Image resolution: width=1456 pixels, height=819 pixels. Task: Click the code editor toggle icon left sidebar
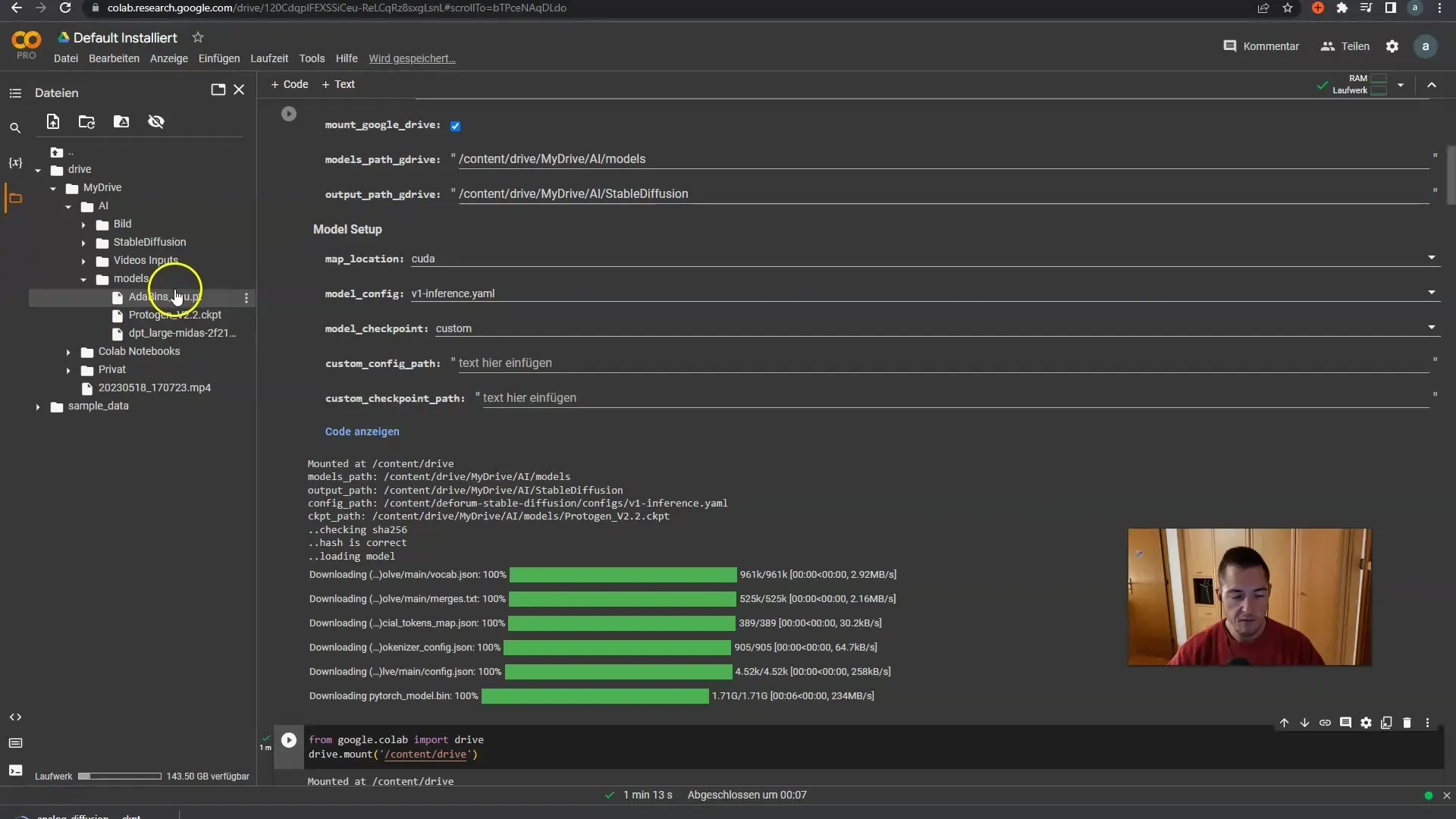tap(15, 717)
